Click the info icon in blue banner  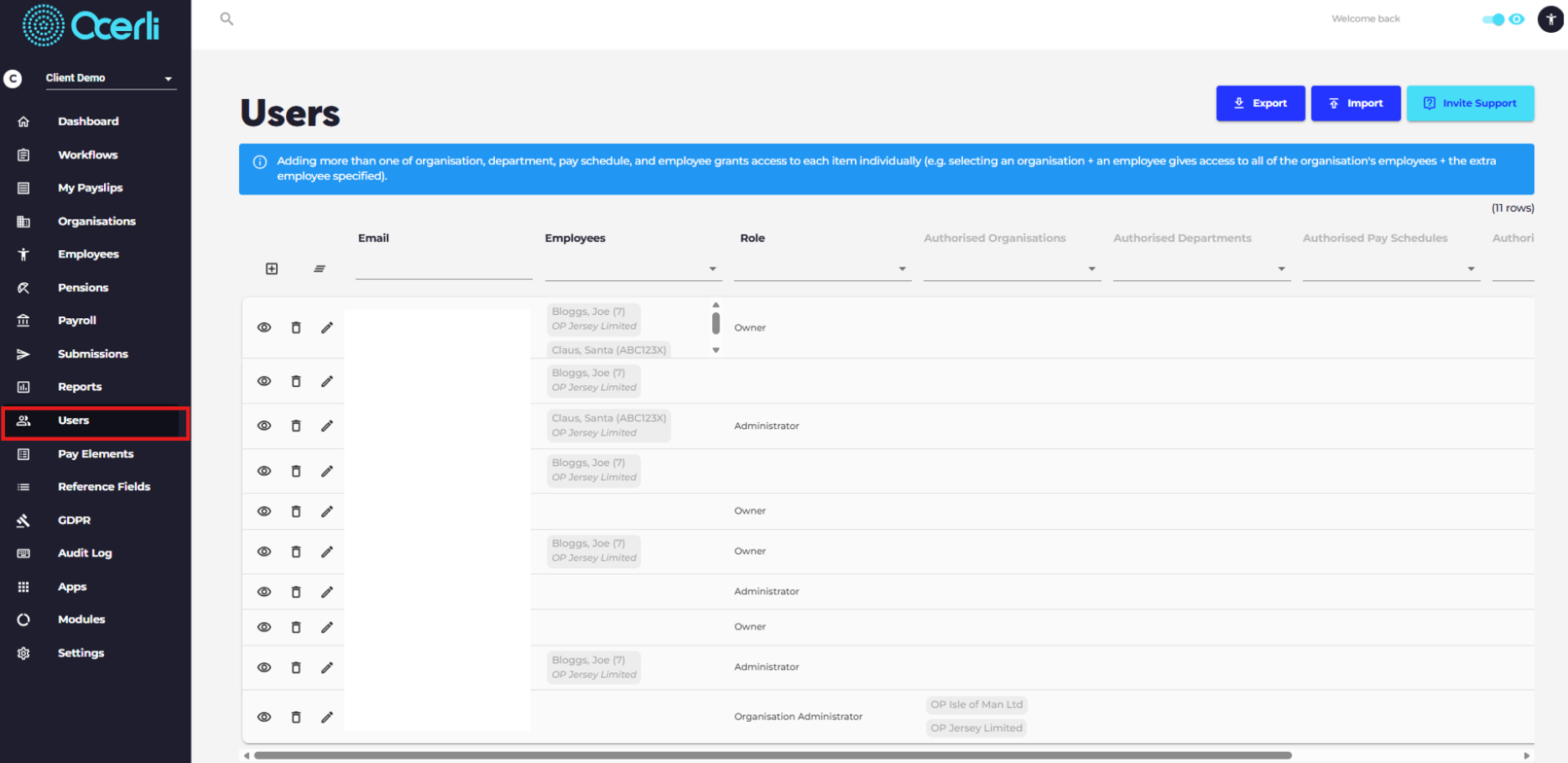point(260,162)
